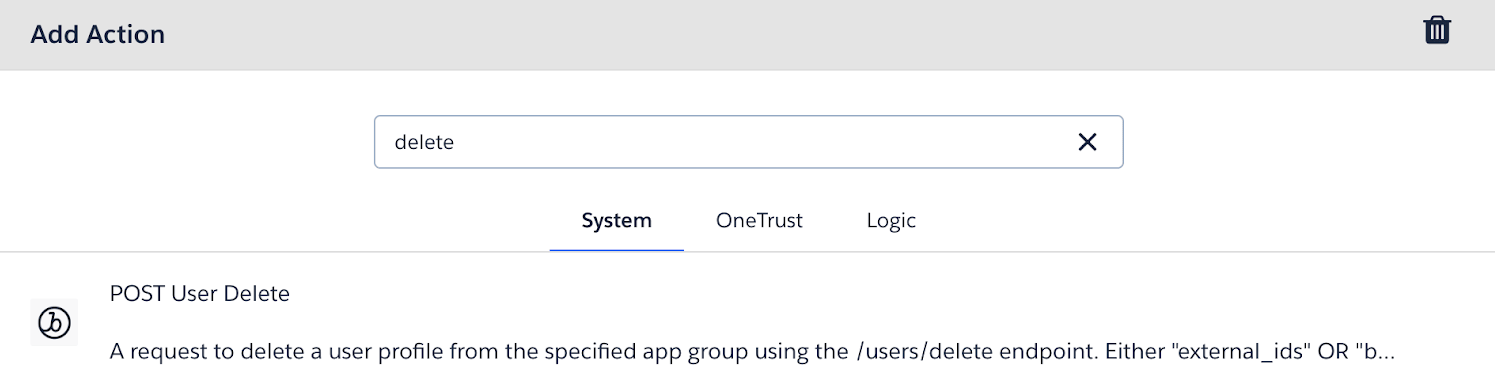Screen dimensions: 1495x388
Task: Select the Logic tab
Action: [891, 220]
